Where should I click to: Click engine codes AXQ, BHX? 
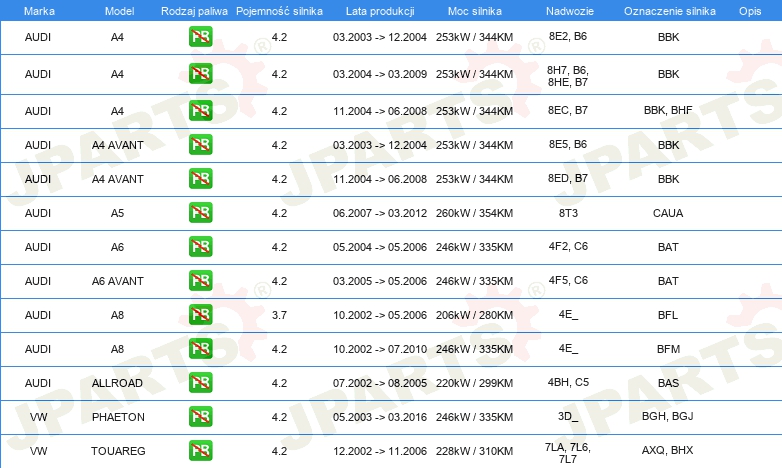tap(667, 450)
